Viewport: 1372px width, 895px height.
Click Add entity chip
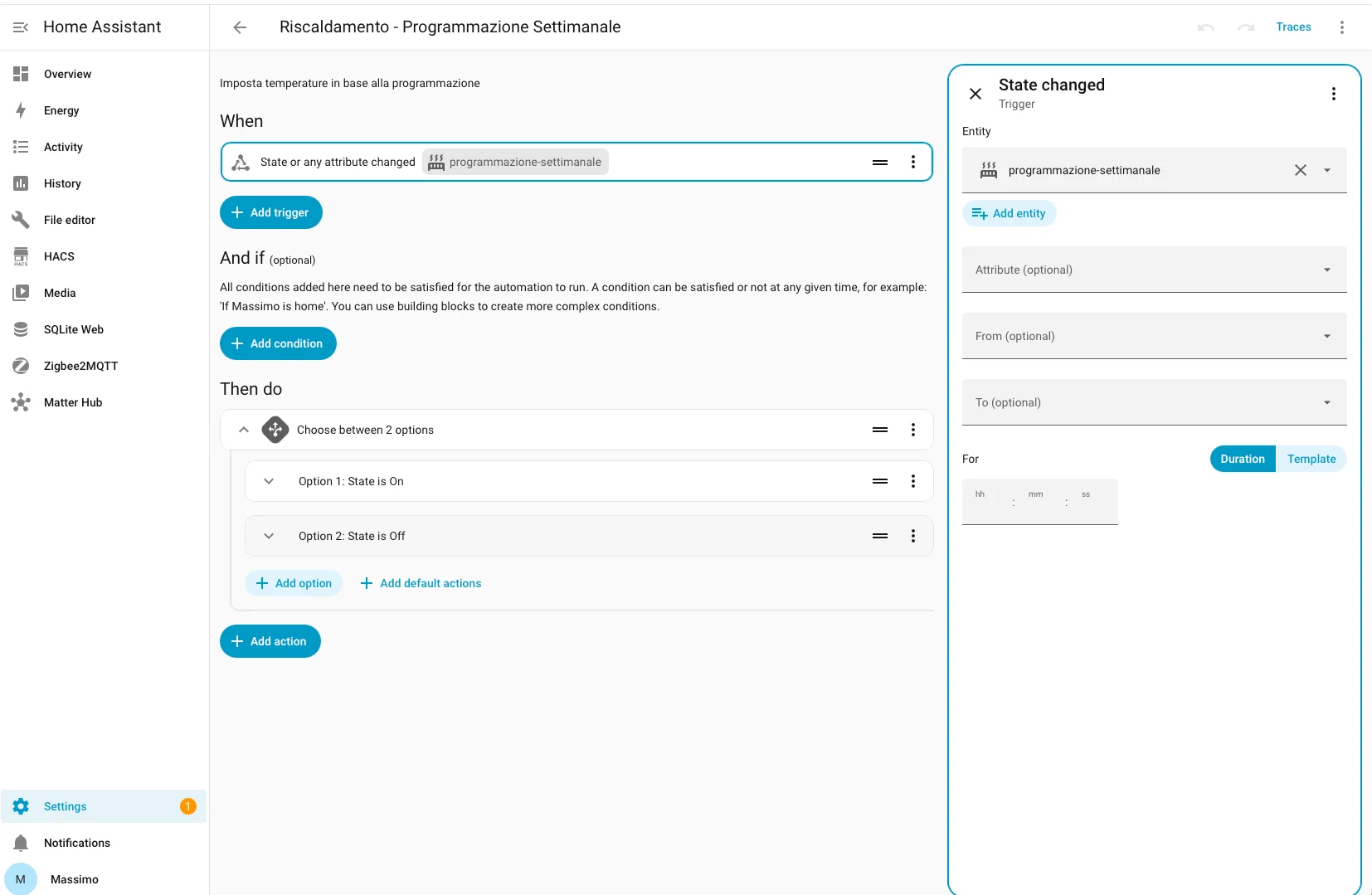[1009, 213]
